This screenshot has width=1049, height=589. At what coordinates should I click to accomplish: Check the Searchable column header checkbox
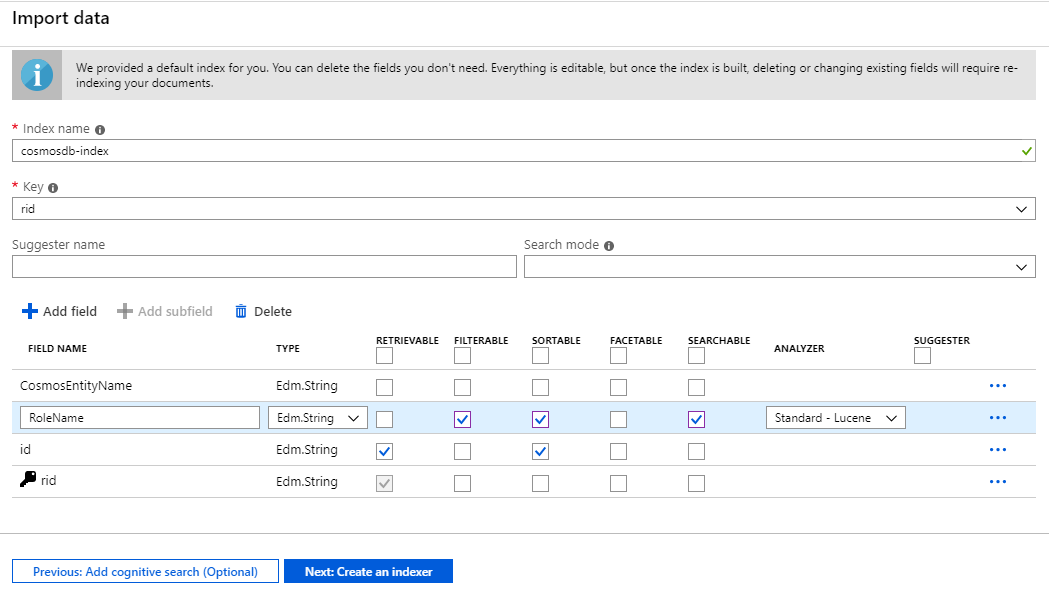click(x=696, y=355)
